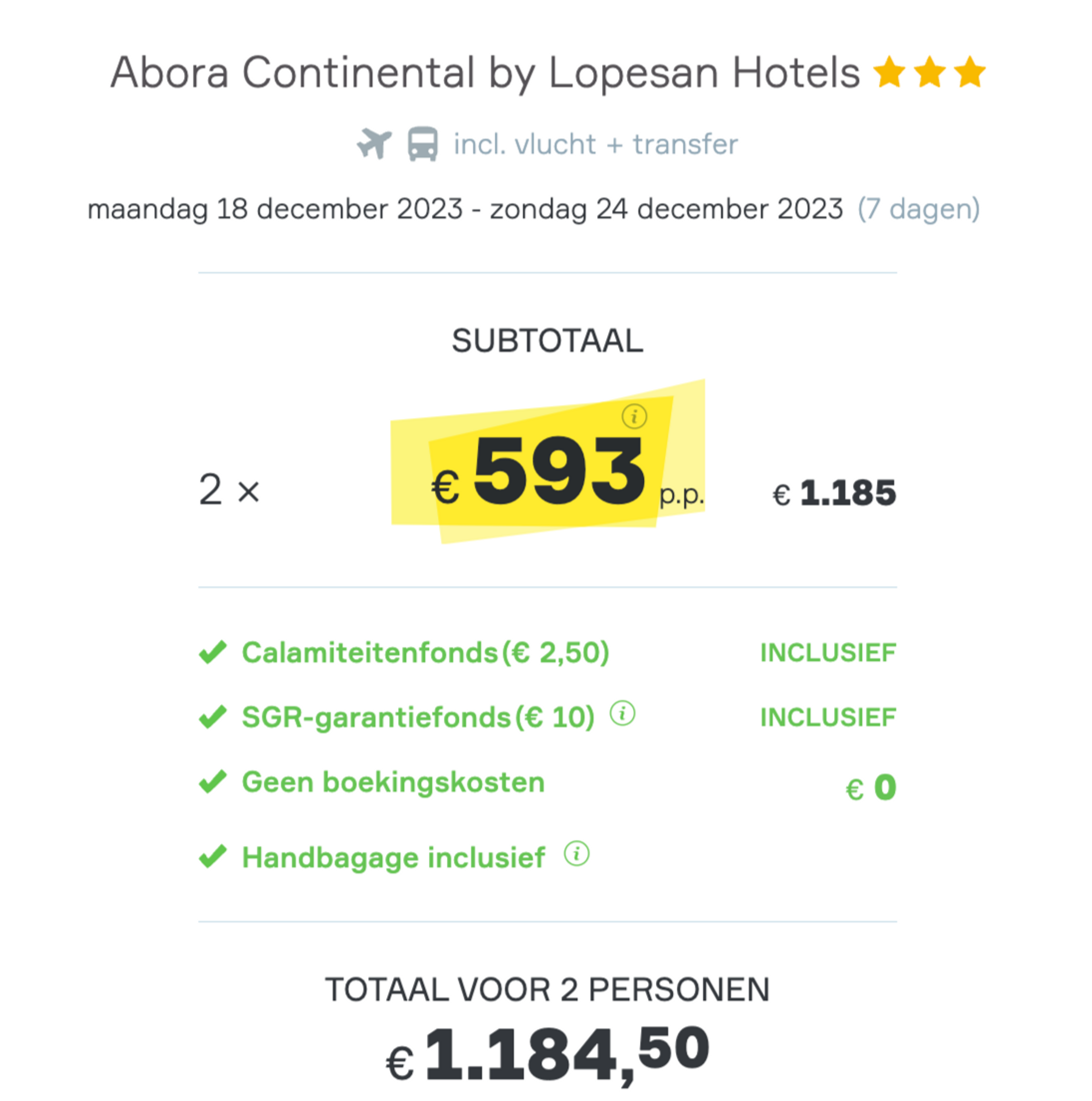Click the first gold star rating
The image size is (1092, 1101).
[889, 72]
